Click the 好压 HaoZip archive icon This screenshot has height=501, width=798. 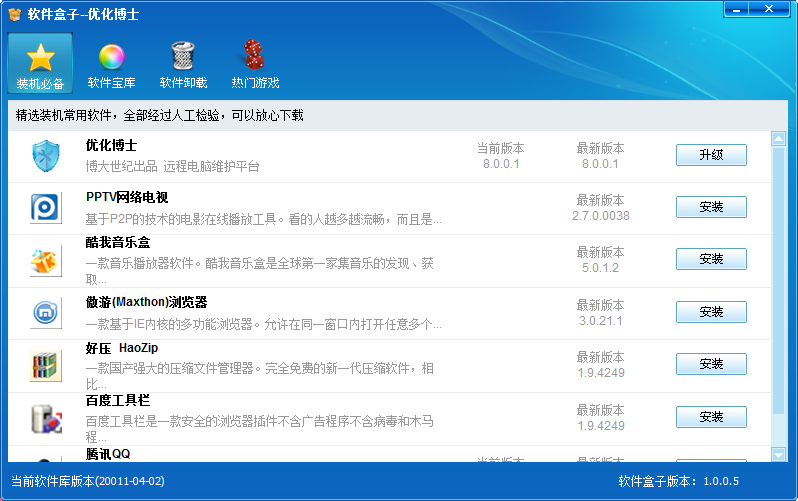pyautogui.click(x=46, y=366)
